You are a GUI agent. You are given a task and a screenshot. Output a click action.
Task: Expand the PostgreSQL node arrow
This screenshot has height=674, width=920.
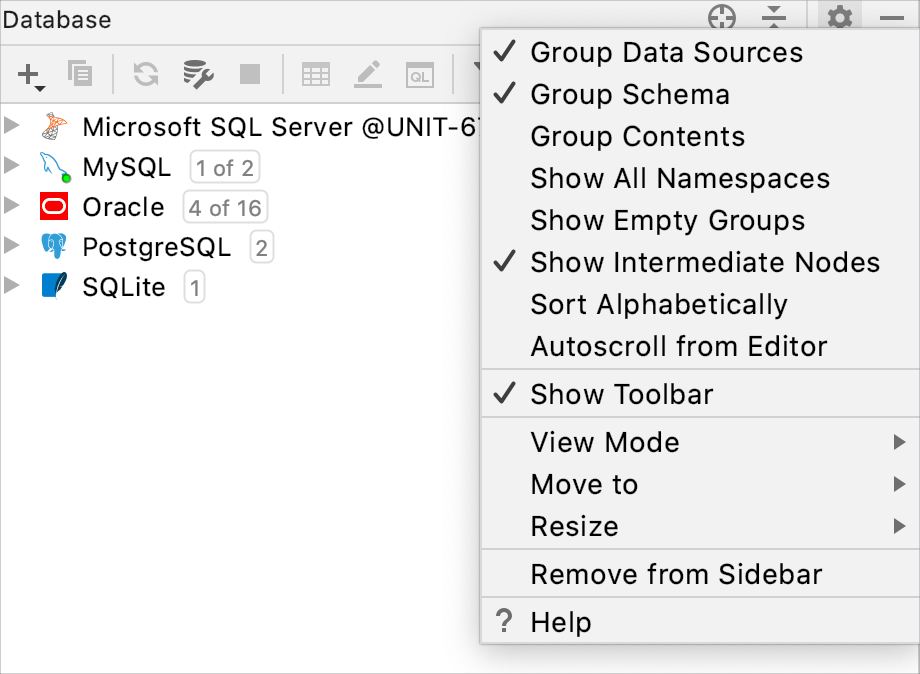tap(12, 246)
